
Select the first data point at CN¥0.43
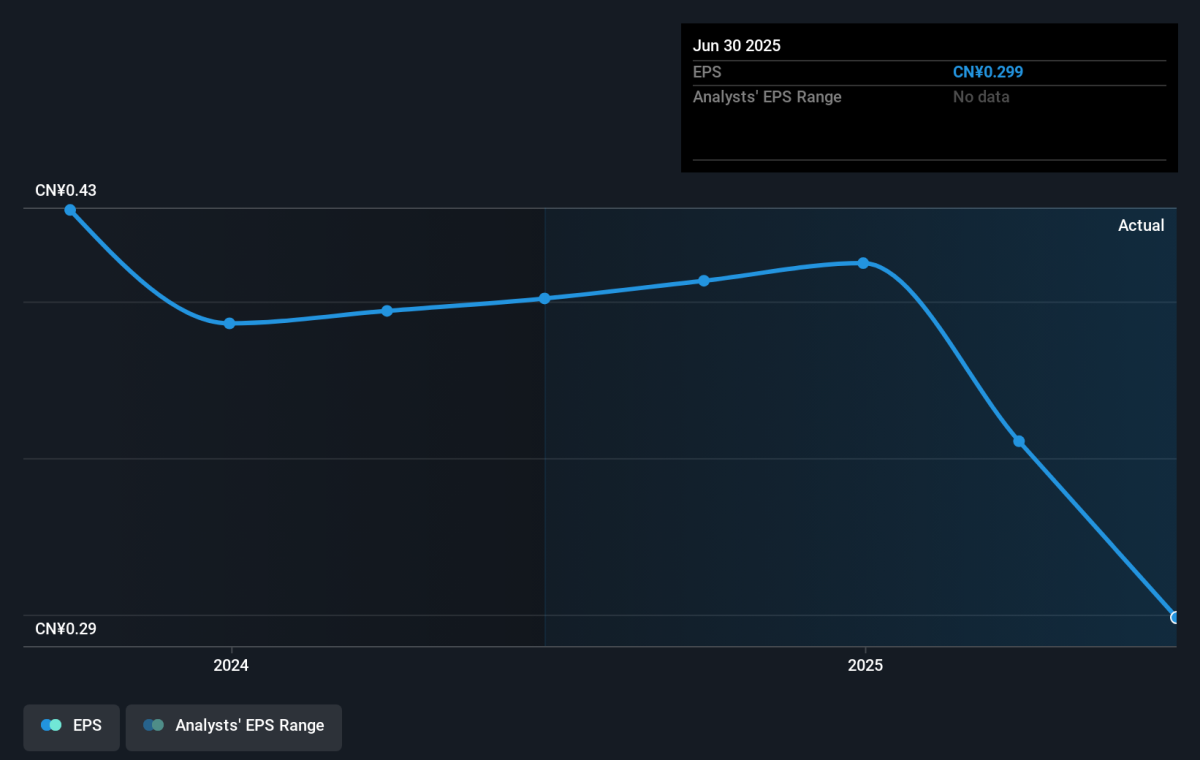tap(70, 210)
